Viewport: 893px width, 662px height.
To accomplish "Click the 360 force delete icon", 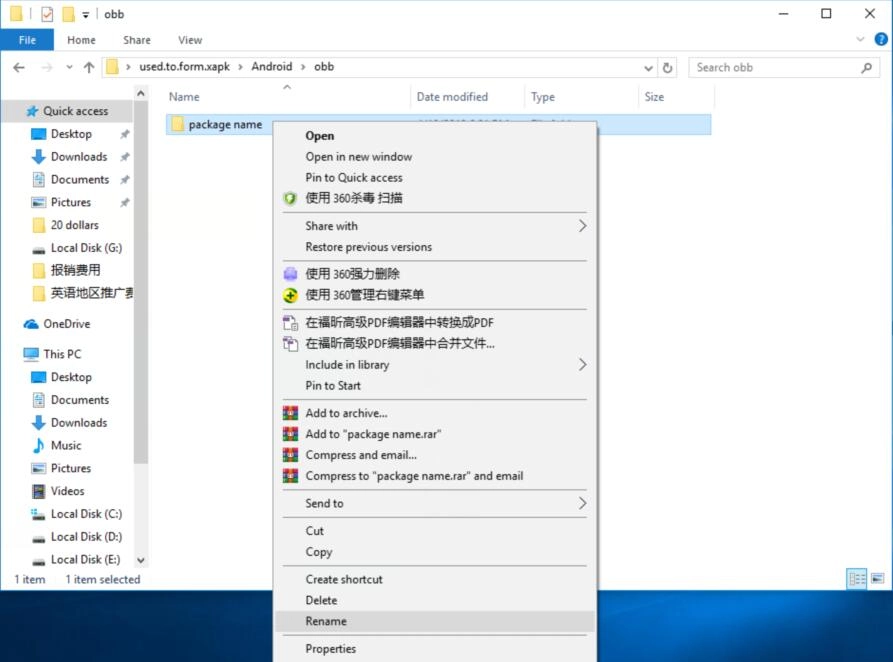I will [290, 274].
